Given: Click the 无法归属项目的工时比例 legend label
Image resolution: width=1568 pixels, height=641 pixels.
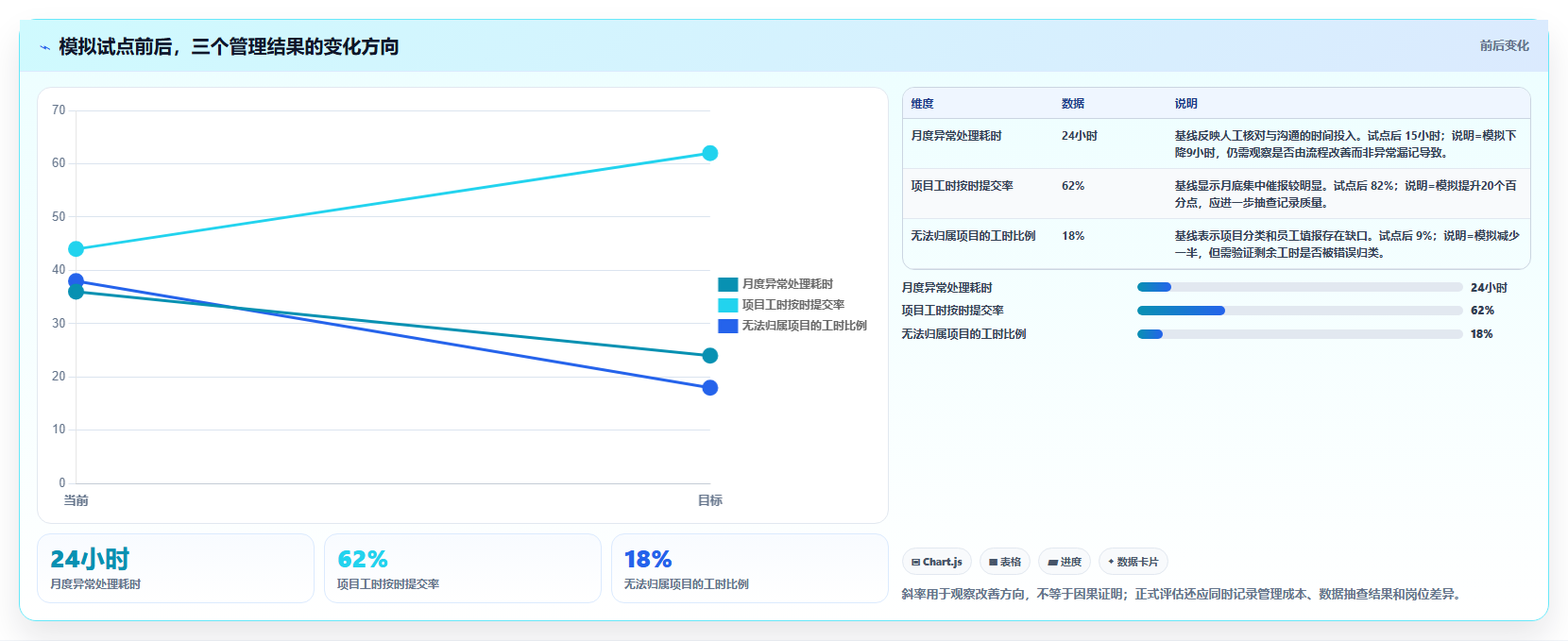Looking at the screenshot, I should [x=804, y=326].
